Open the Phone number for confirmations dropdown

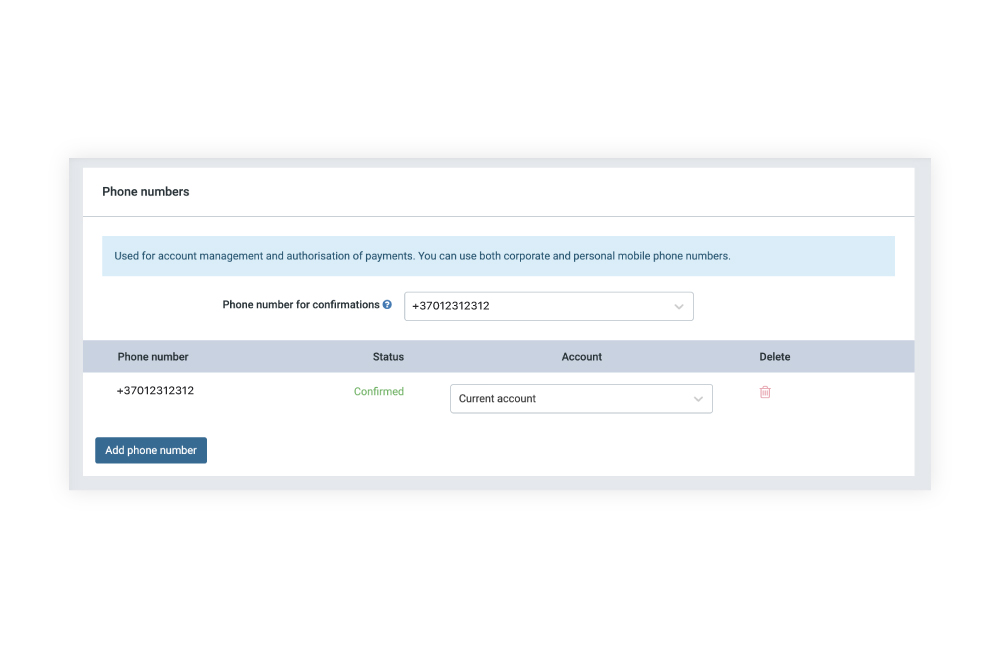tap(548, 306)
